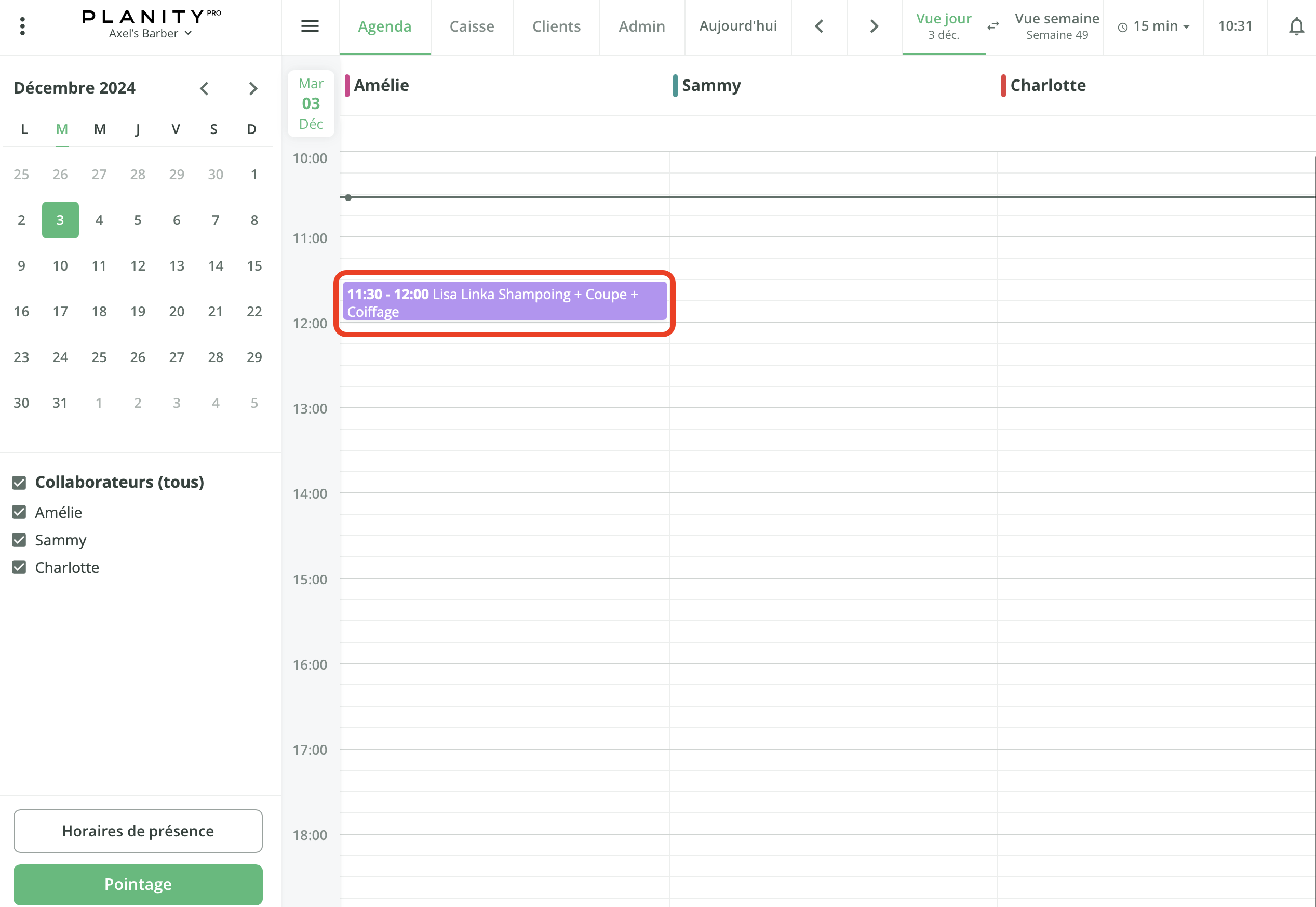Open the three-dot vertical menu
Screen dimensions: 1316x907
click(22, 26)
